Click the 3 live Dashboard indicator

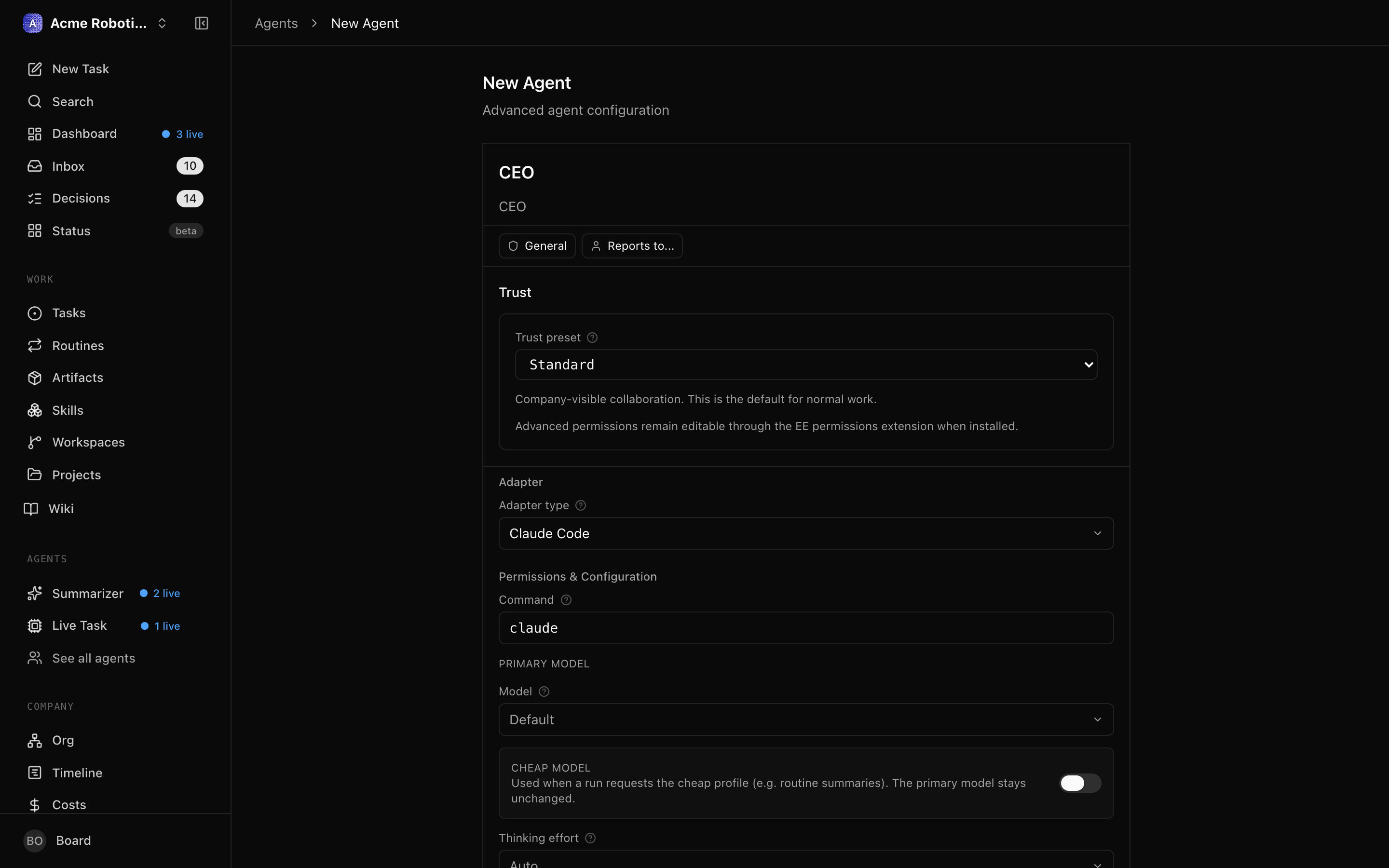(182, 134)
